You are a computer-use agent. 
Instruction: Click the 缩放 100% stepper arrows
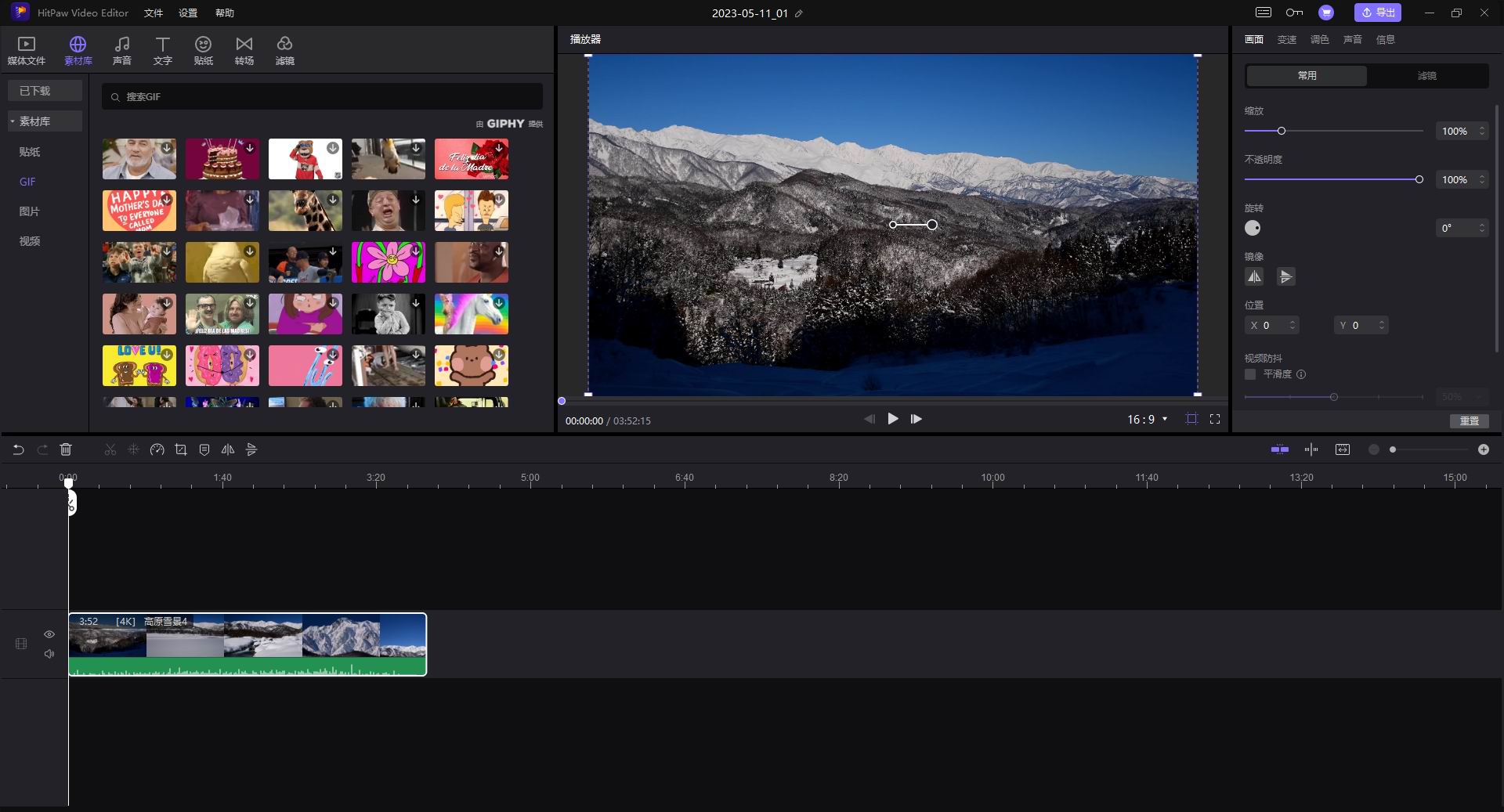click(x=1481, y=131)
